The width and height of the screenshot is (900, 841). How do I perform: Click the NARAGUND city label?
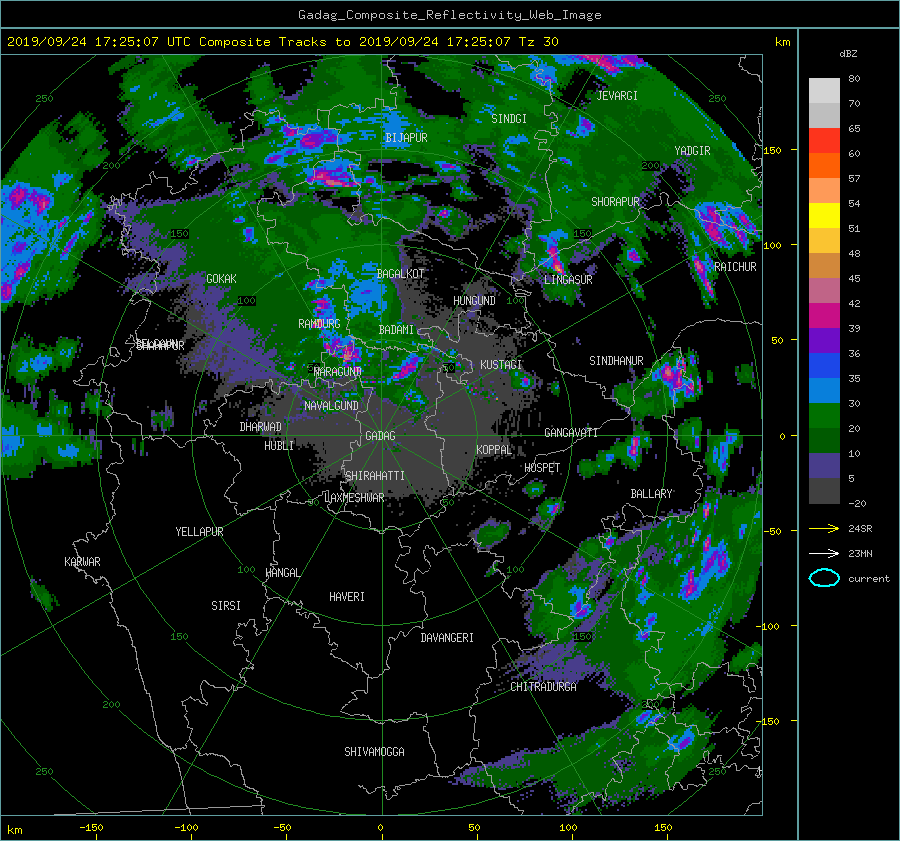click(338, 371)
